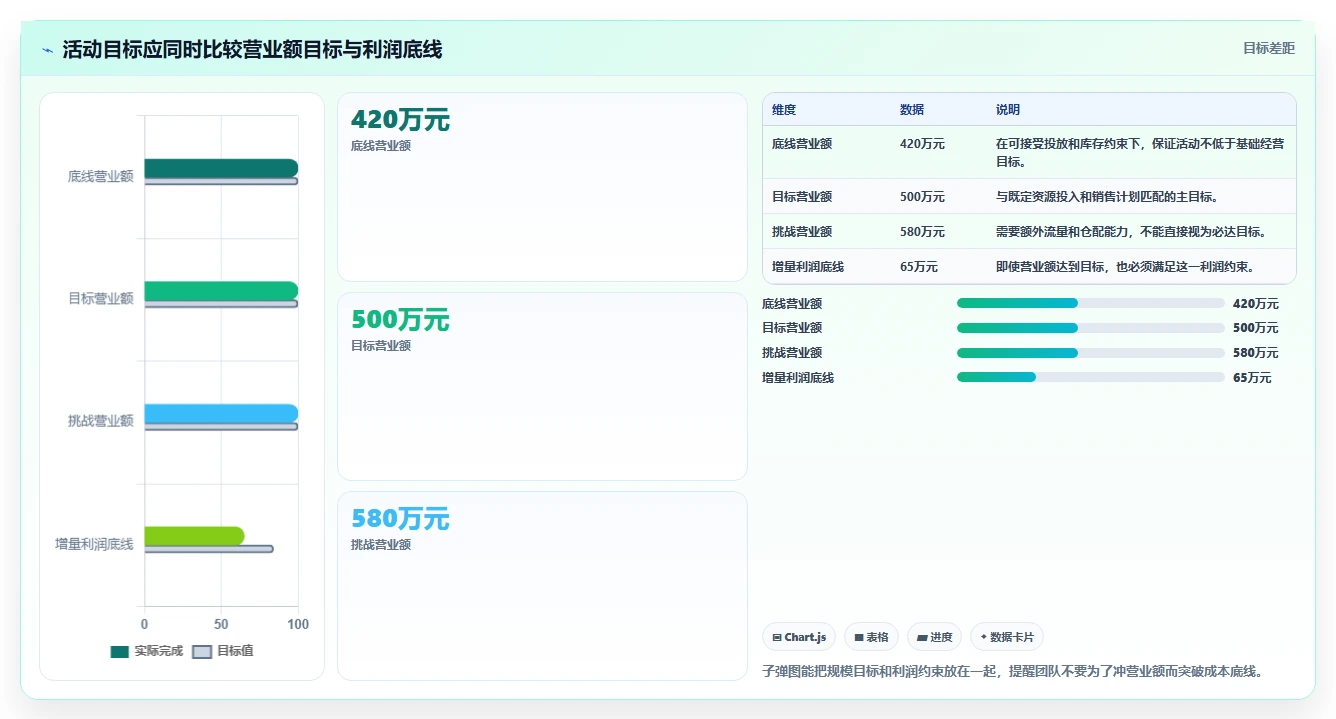
Task: Click the blue 挑战营业额 bar in the chart
Action: [221, 413]
